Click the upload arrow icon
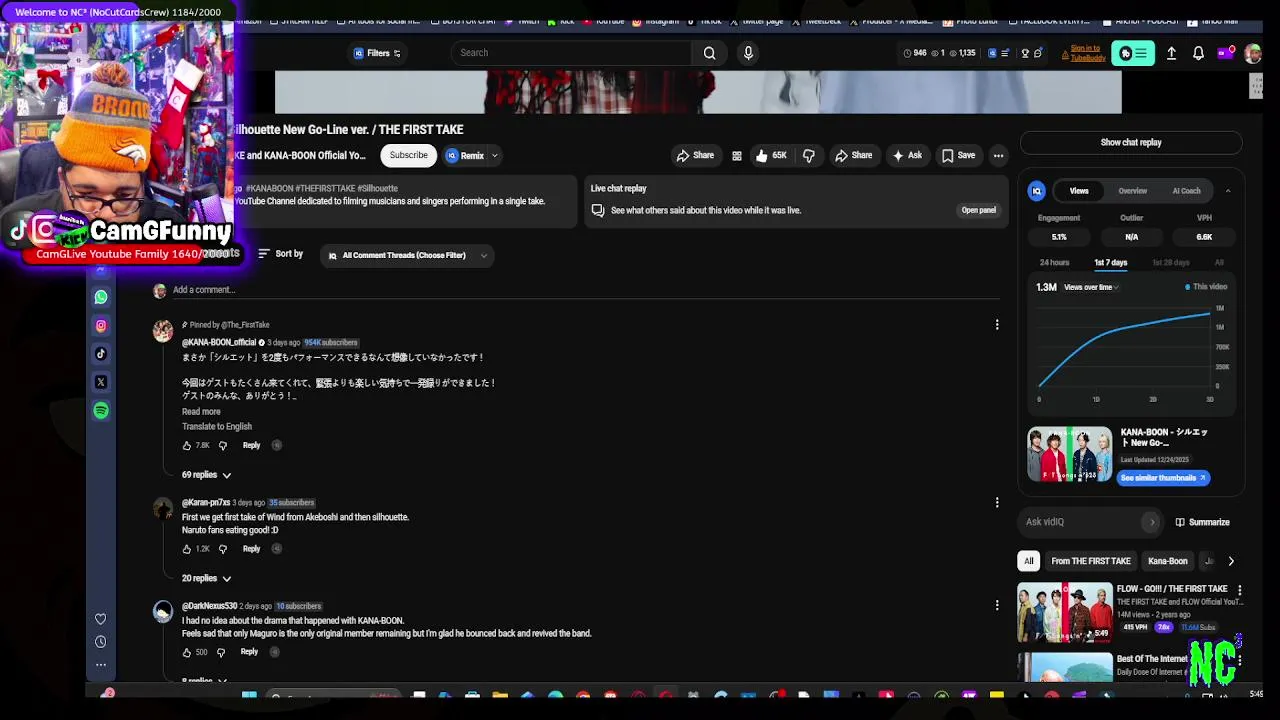 [x=1171, y=53]
